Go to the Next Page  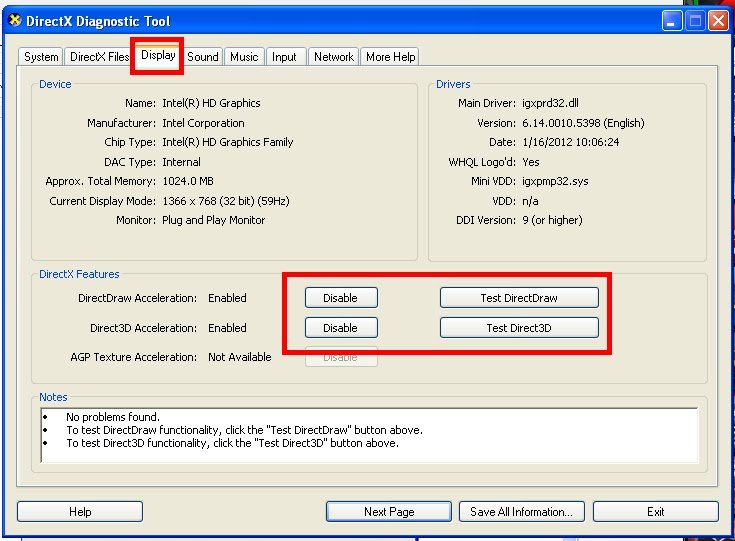389,511
